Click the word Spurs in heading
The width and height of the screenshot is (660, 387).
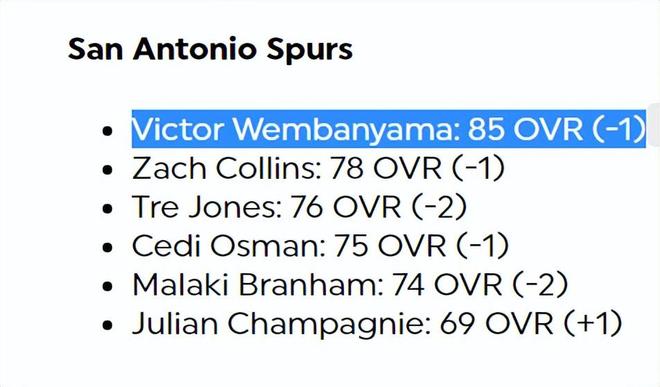click(x=309, y=50)
